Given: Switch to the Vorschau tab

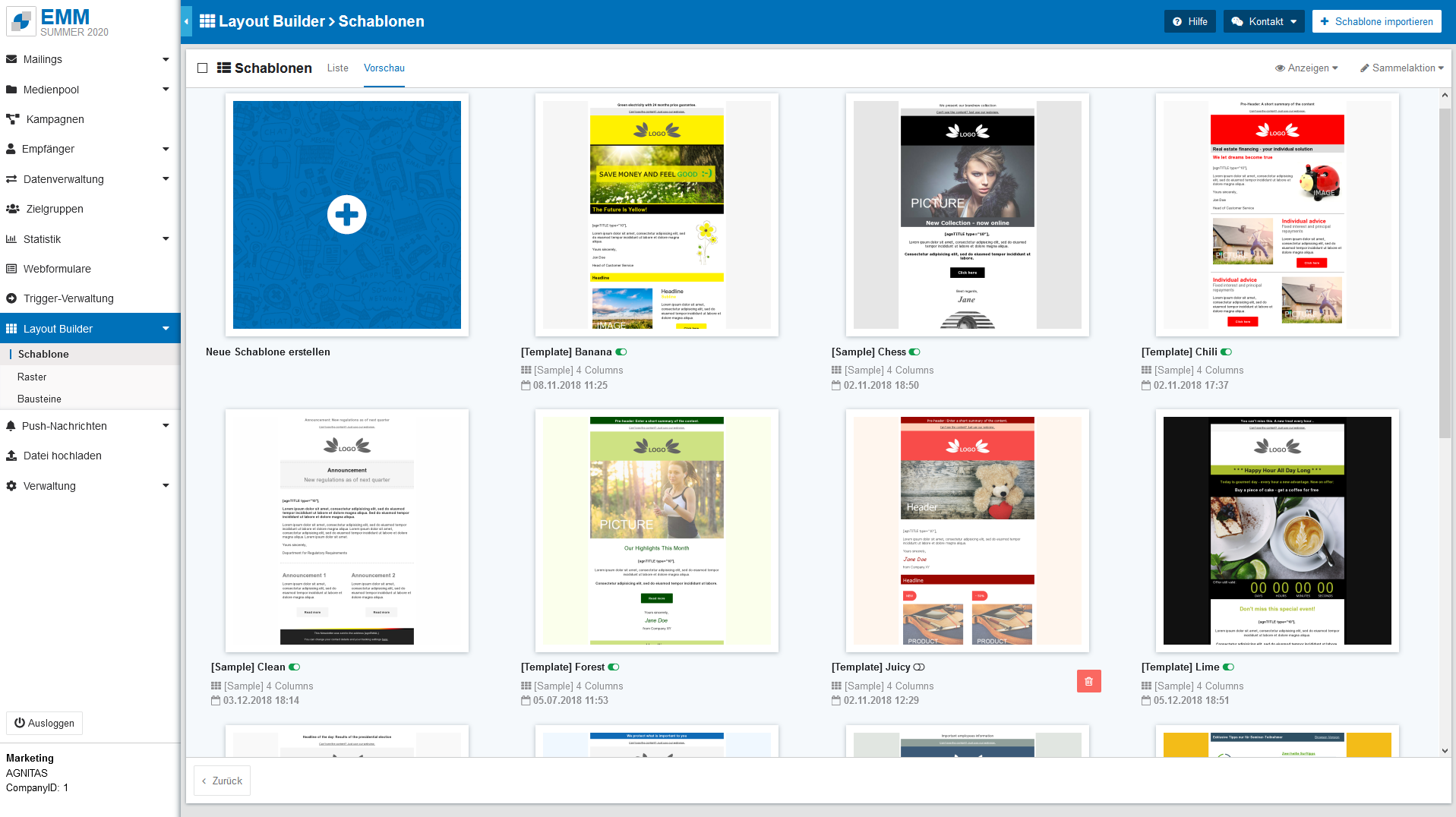Looking at the screenshot, I should (x=384, y=68).
